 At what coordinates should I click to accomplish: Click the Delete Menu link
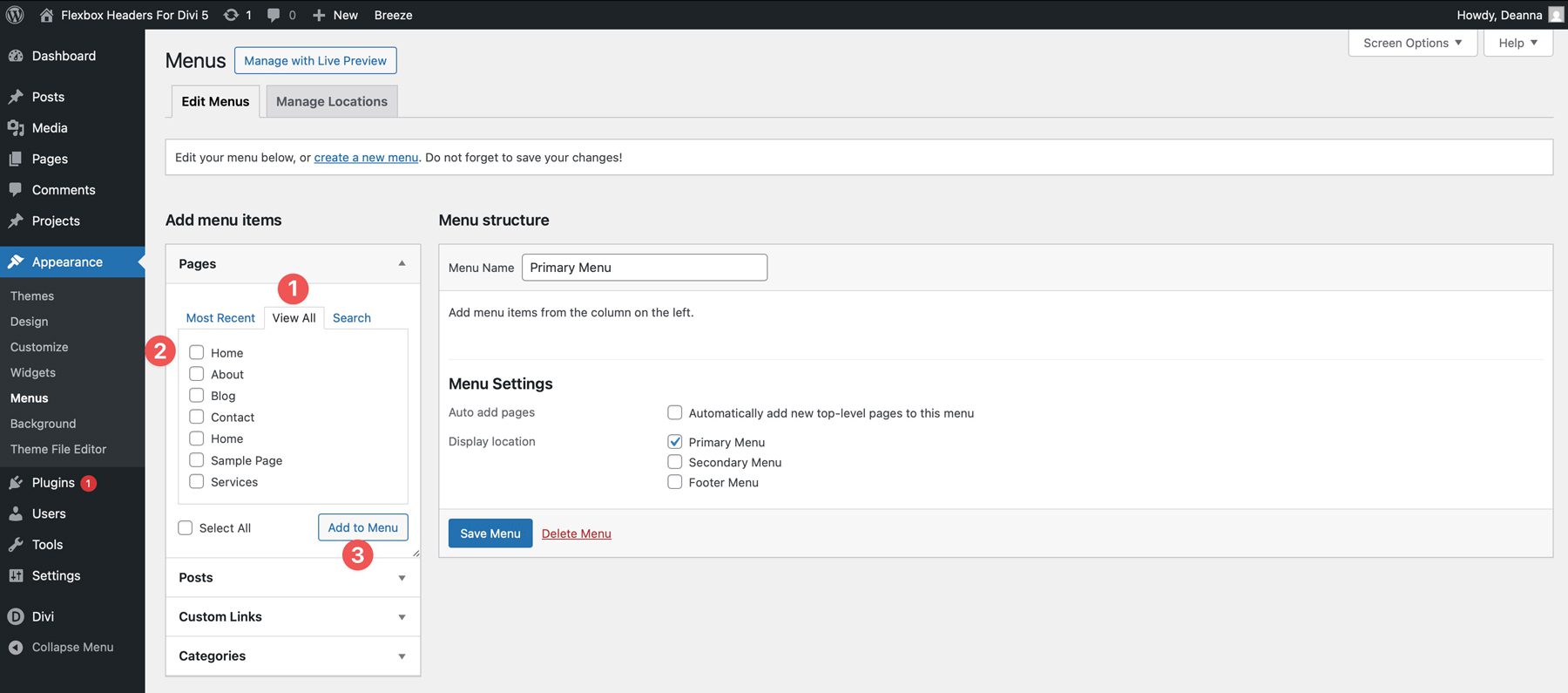pos(577,533)
